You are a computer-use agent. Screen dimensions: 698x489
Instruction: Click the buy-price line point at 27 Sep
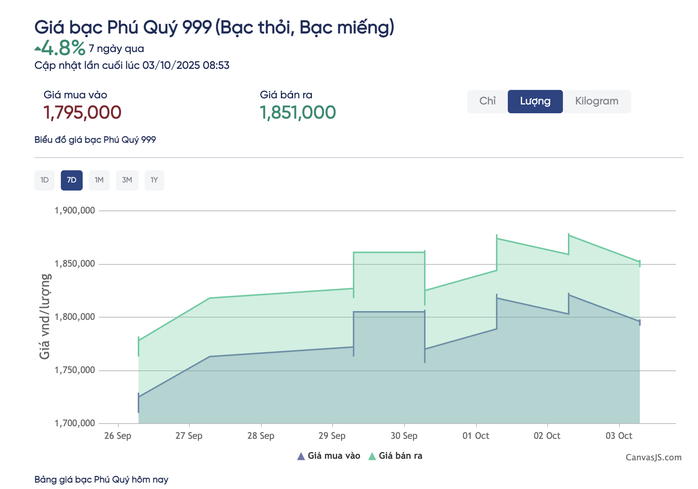click(208, 356)
